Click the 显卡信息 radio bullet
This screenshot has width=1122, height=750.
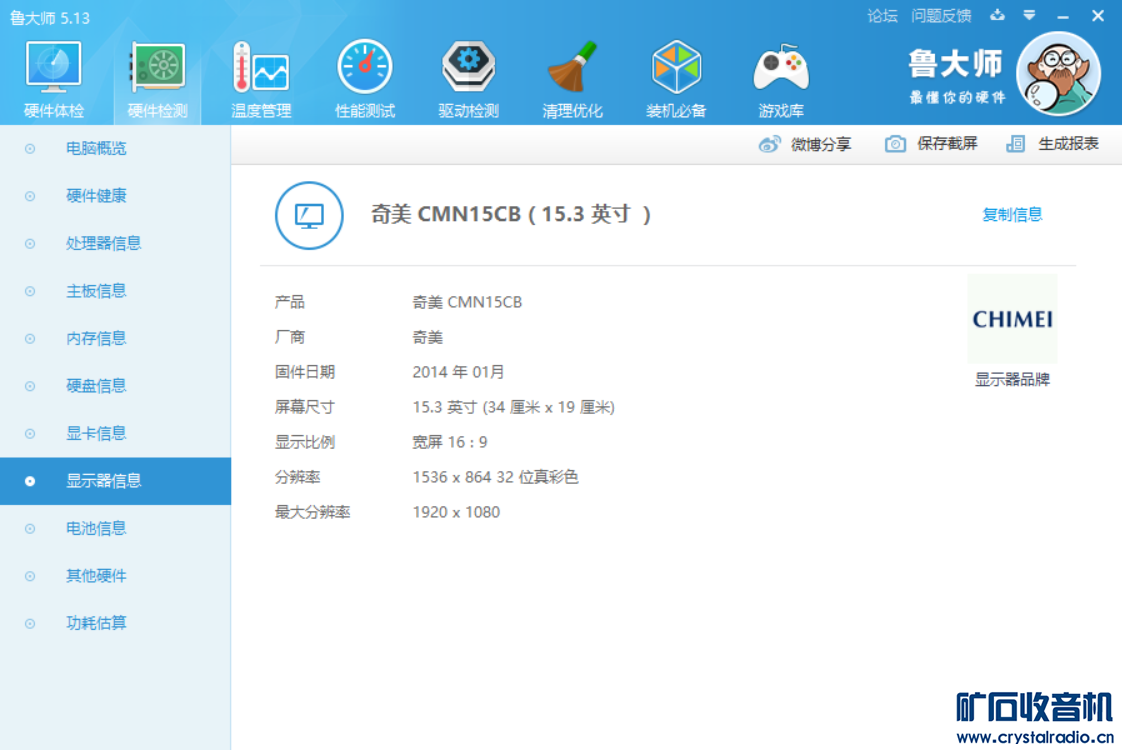(30, 434)
